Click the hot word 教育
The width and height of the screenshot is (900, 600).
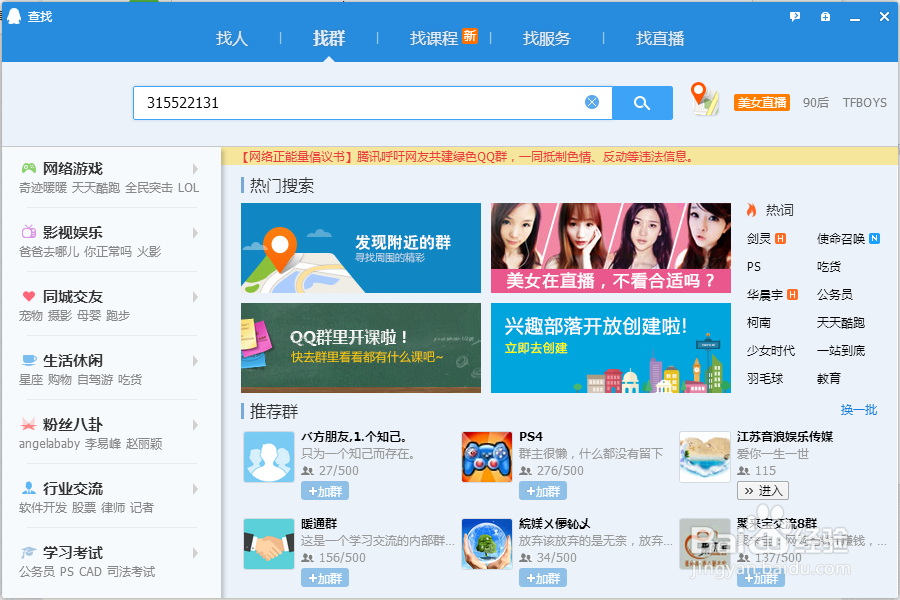click(x=829, y=379)
